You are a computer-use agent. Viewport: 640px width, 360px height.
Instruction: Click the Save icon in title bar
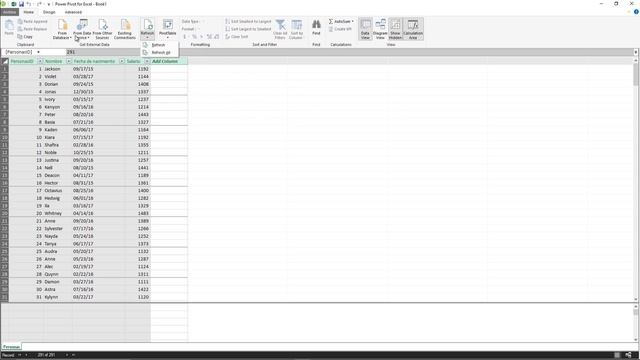21,4
